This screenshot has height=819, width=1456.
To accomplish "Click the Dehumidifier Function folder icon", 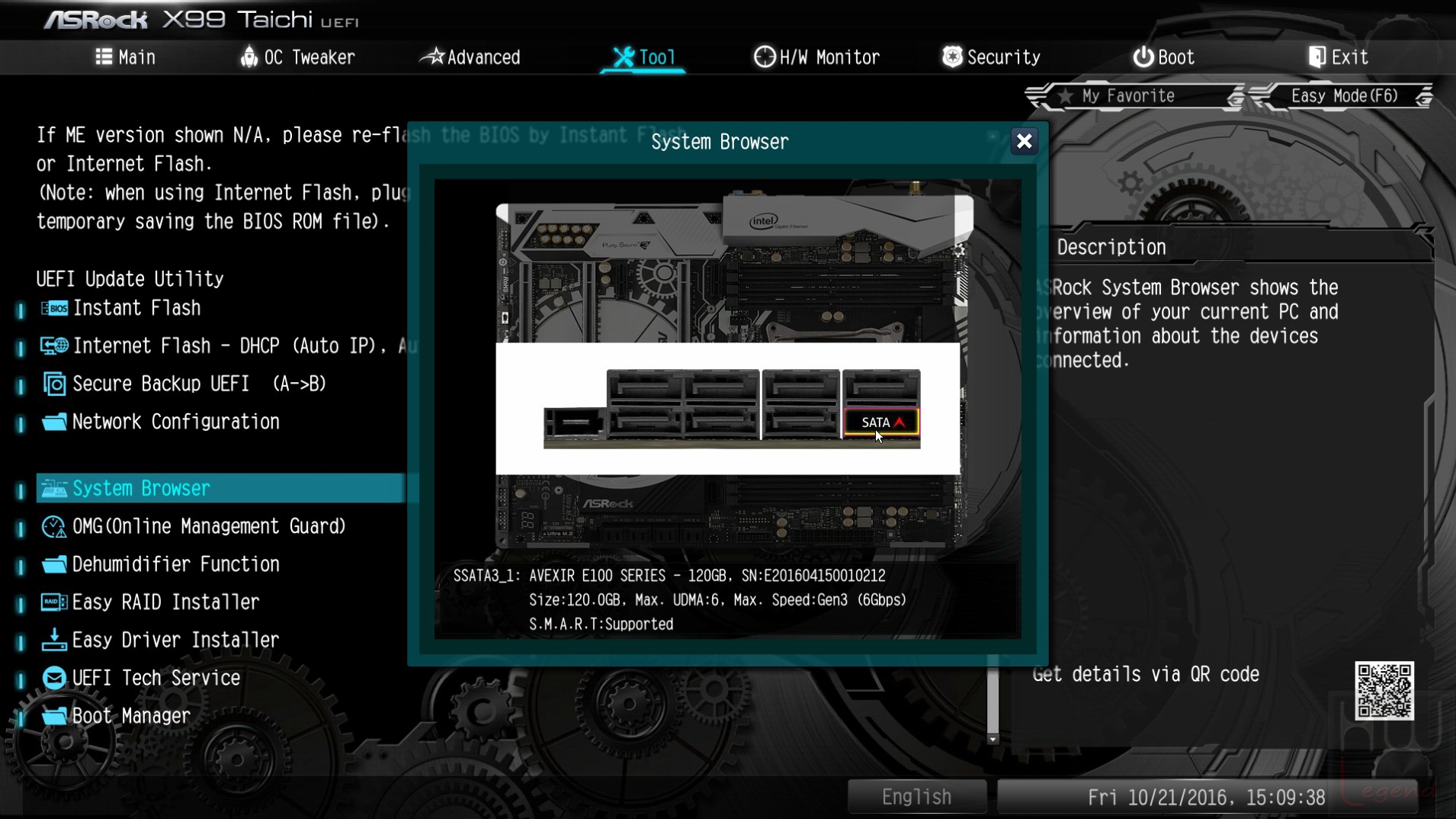I will pyautogui.click(x=54, y=565).
